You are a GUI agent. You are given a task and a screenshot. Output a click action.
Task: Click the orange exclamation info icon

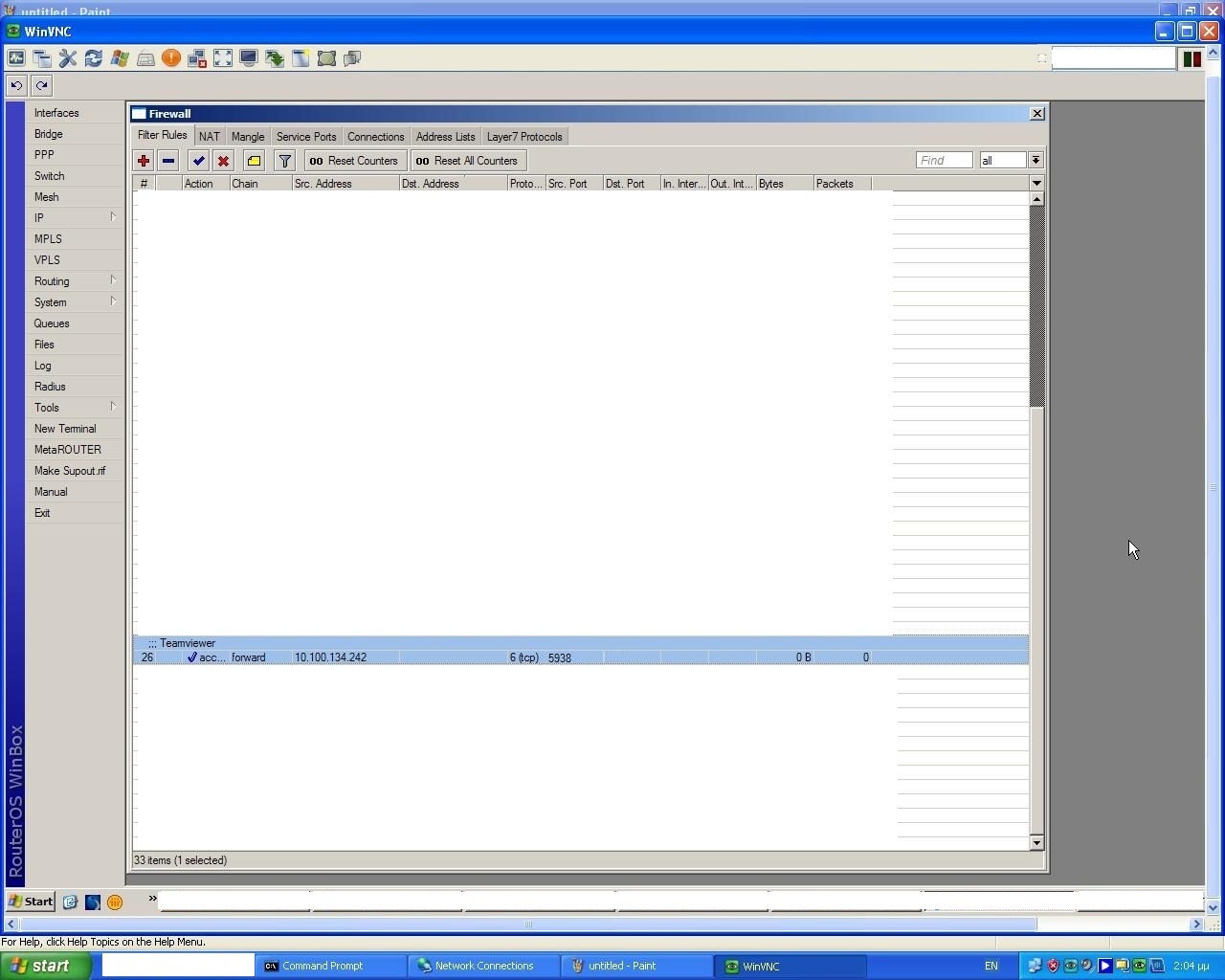pos(171,58)
